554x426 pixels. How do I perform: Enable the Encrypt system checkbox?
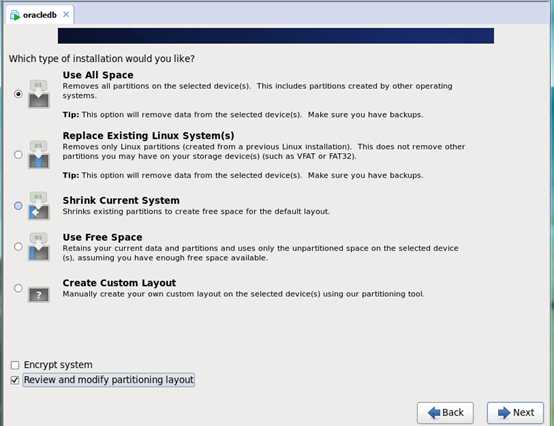click(15, 365)
